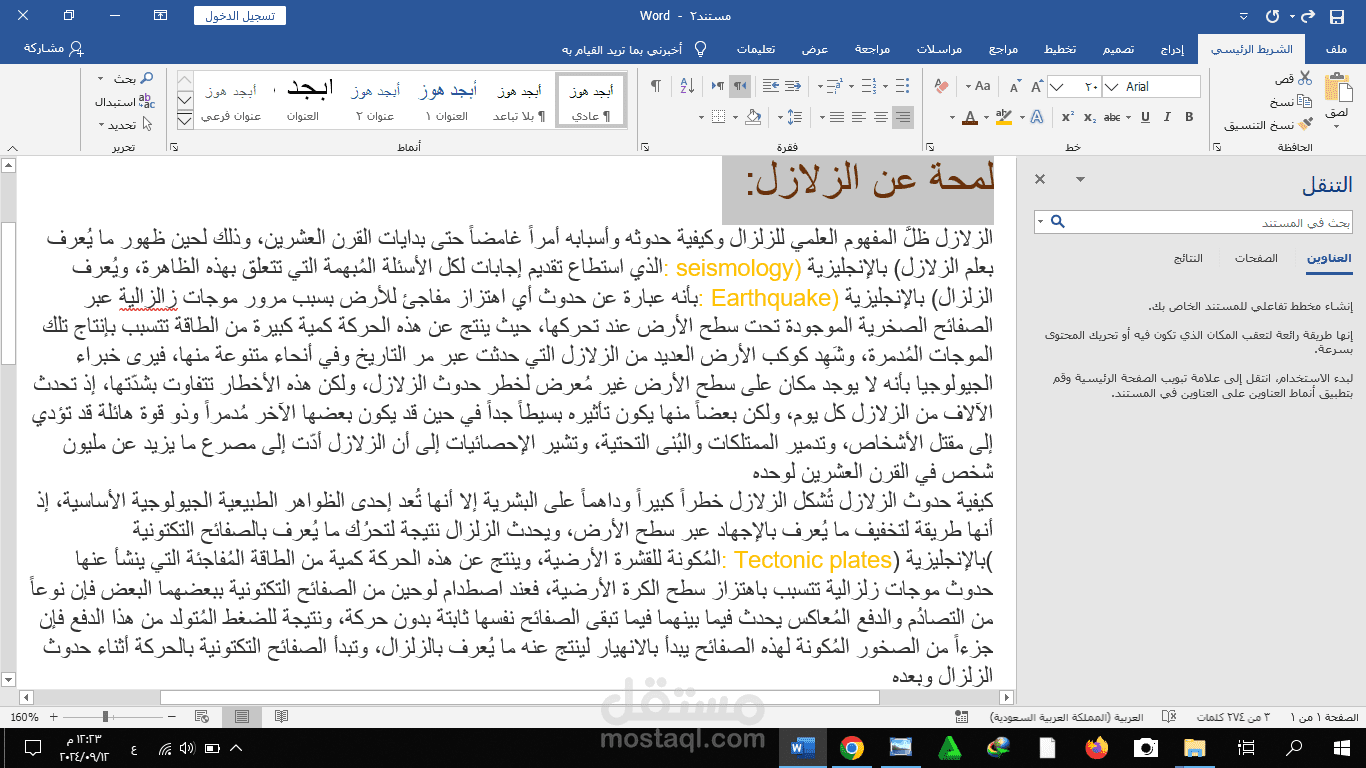The height and width of the screenshot is (768, 1366).
Task: Open the font size ٢٠ dropdown
Action: (1056, 86)
